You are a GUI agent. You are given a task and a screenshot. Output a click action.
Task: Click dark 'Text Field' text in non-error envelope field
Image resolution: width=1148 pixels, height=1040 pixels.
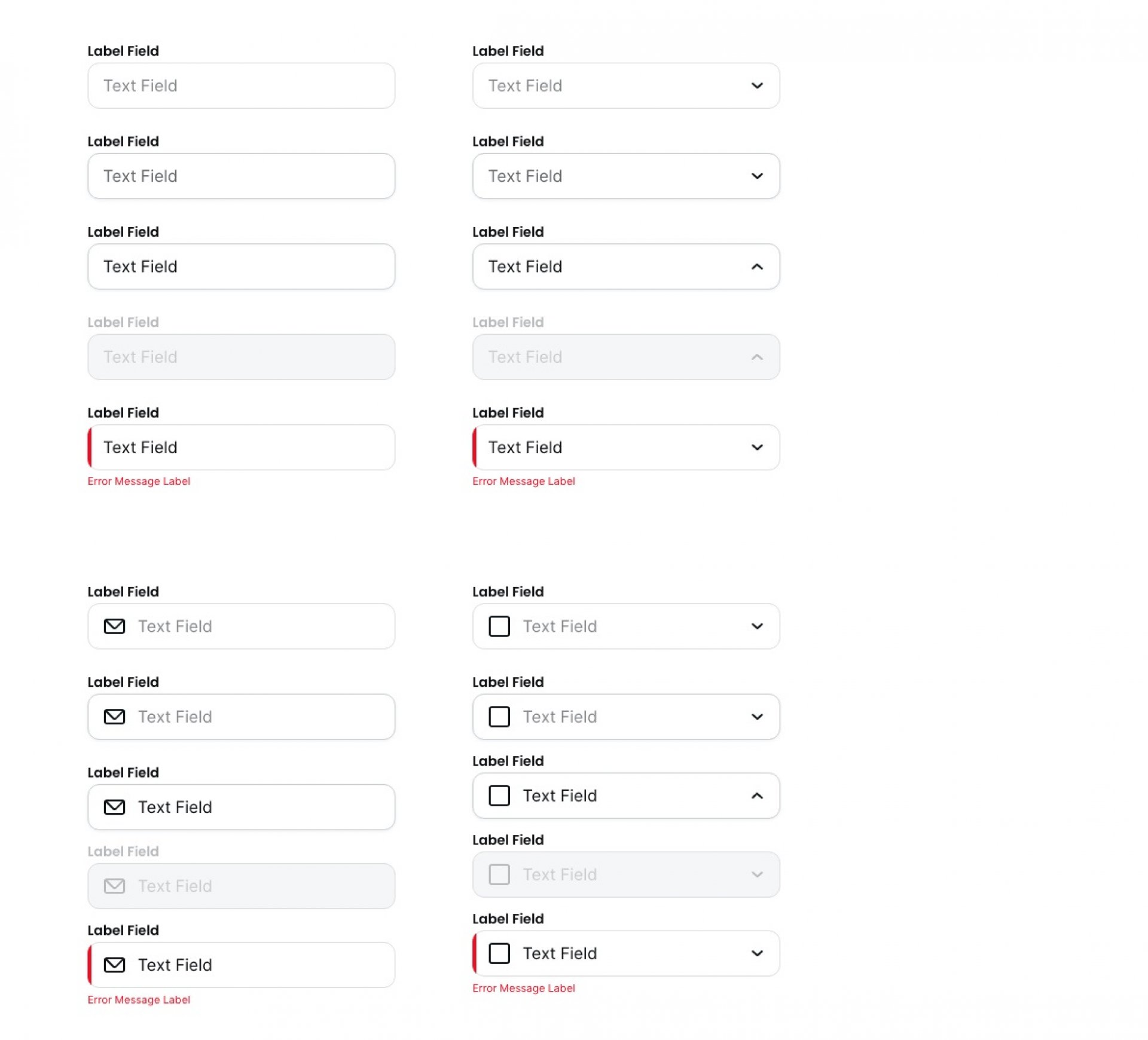pos(175,807)
